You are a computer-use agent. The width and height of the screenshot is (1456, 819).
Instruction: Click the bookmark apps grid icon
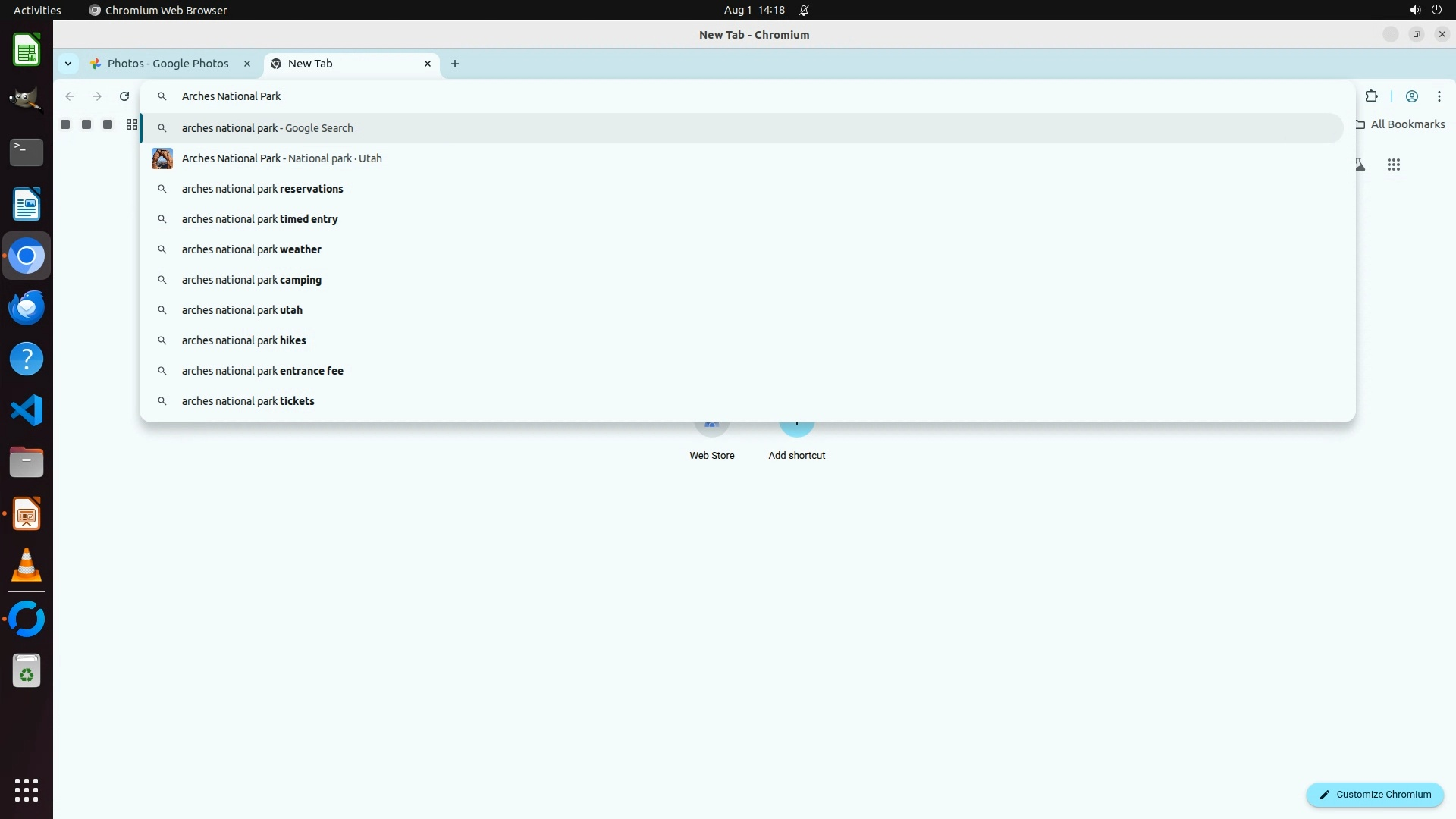[132, 124]
